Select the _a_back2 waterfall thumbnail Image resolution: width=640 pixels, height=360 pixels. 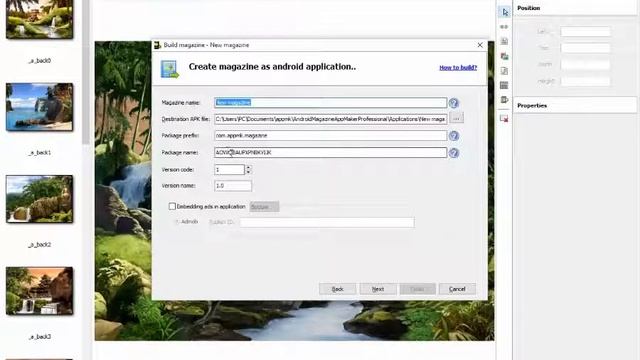tap(40, 199)
